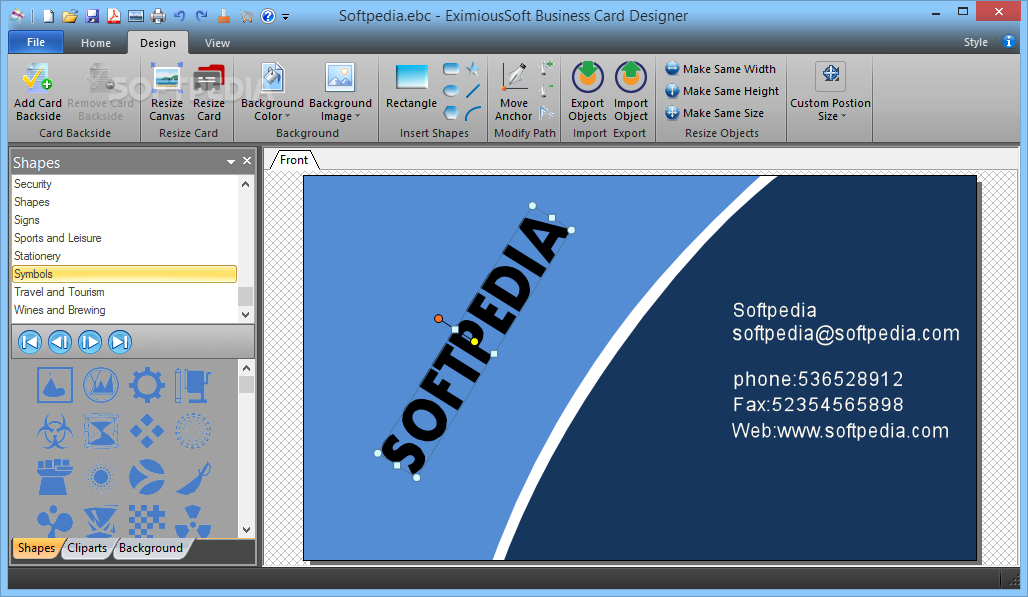This screenshot has height=597, width=1028.
Task: Click the shopping cart icon in title bar
Action: pyautogui.click(x=247, y=16)
